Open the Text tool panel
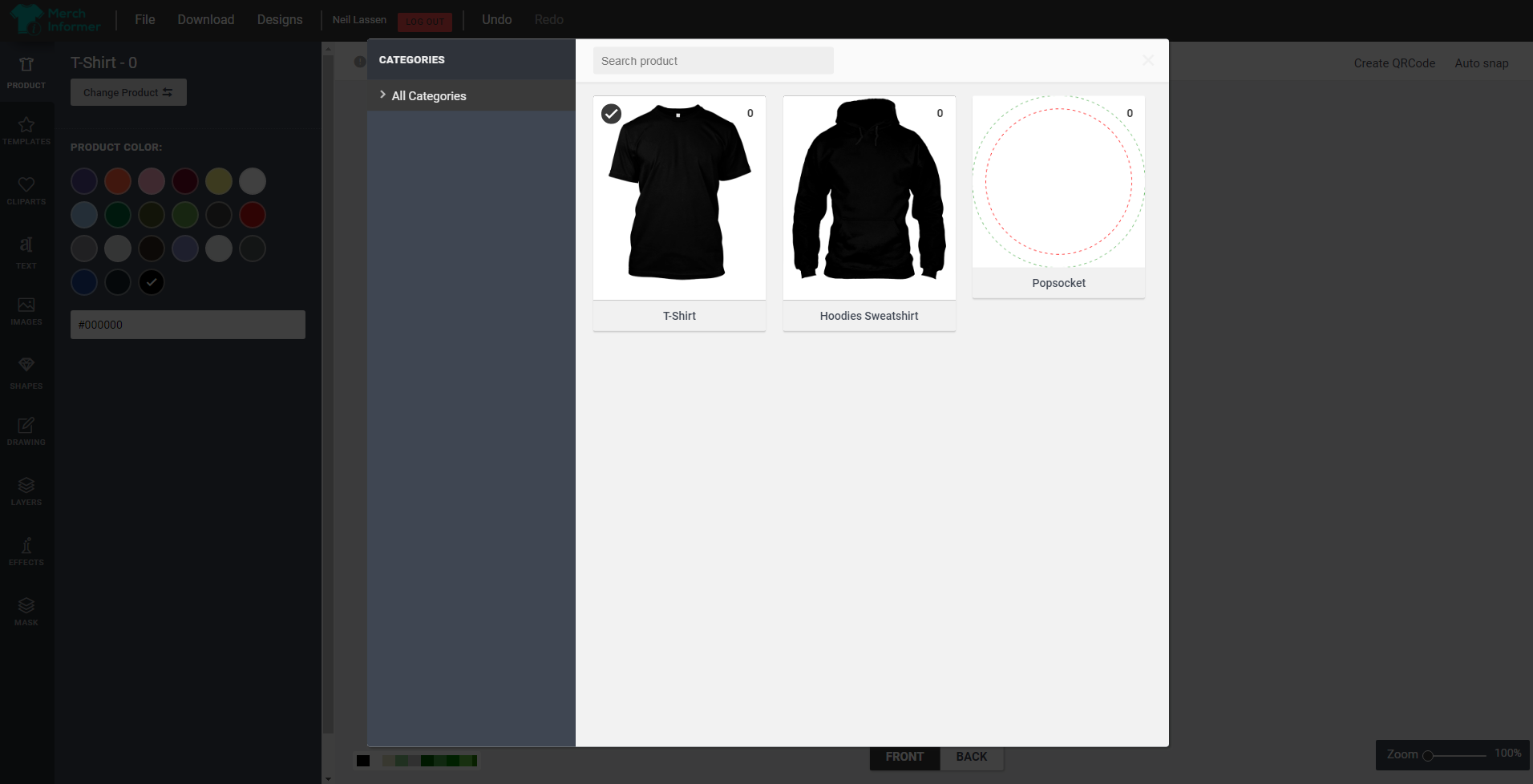This screenshot has height=784, width=1533. tap(26, 252)
